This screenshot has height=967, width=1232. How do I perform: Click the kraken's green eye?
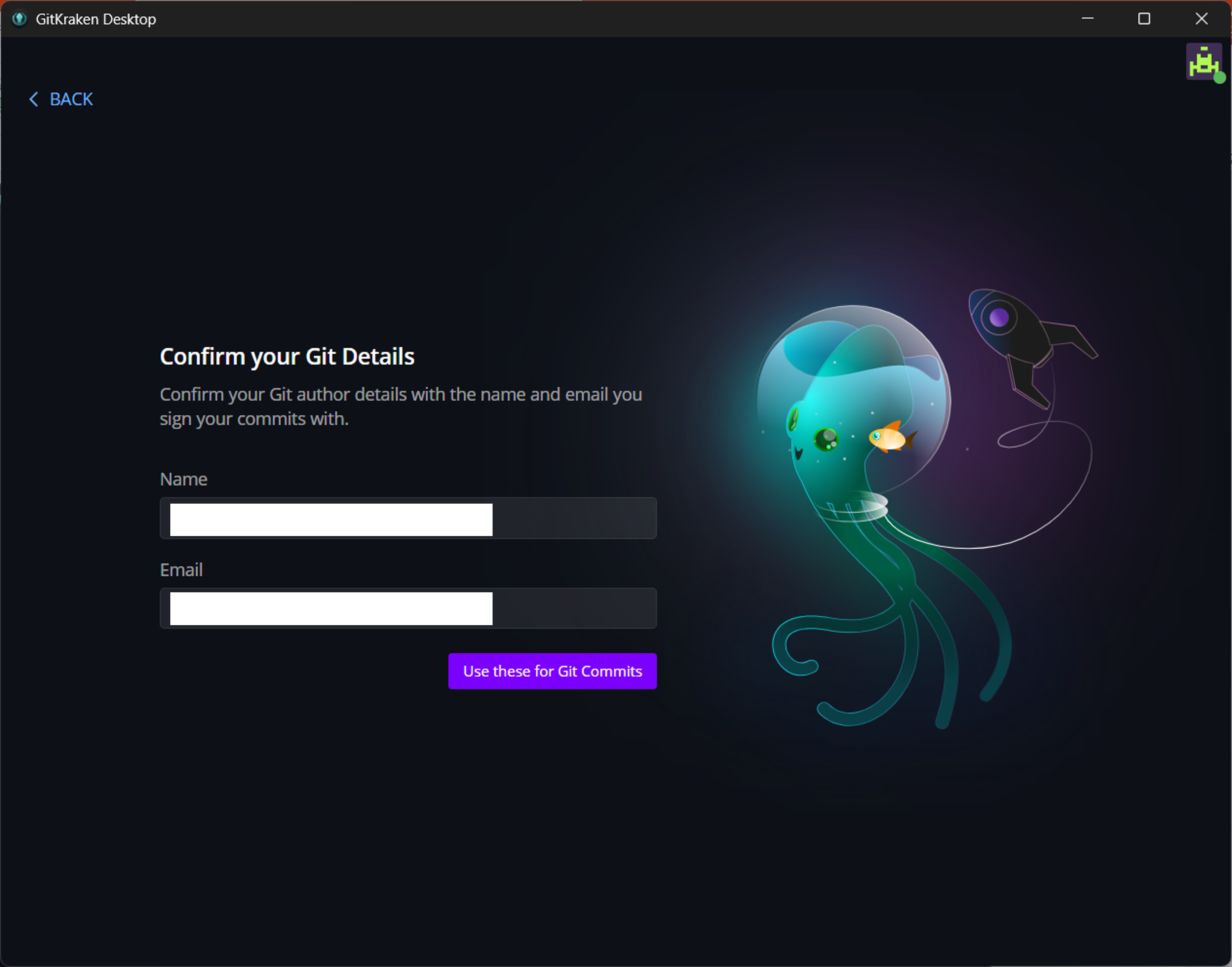click(826, 439)
